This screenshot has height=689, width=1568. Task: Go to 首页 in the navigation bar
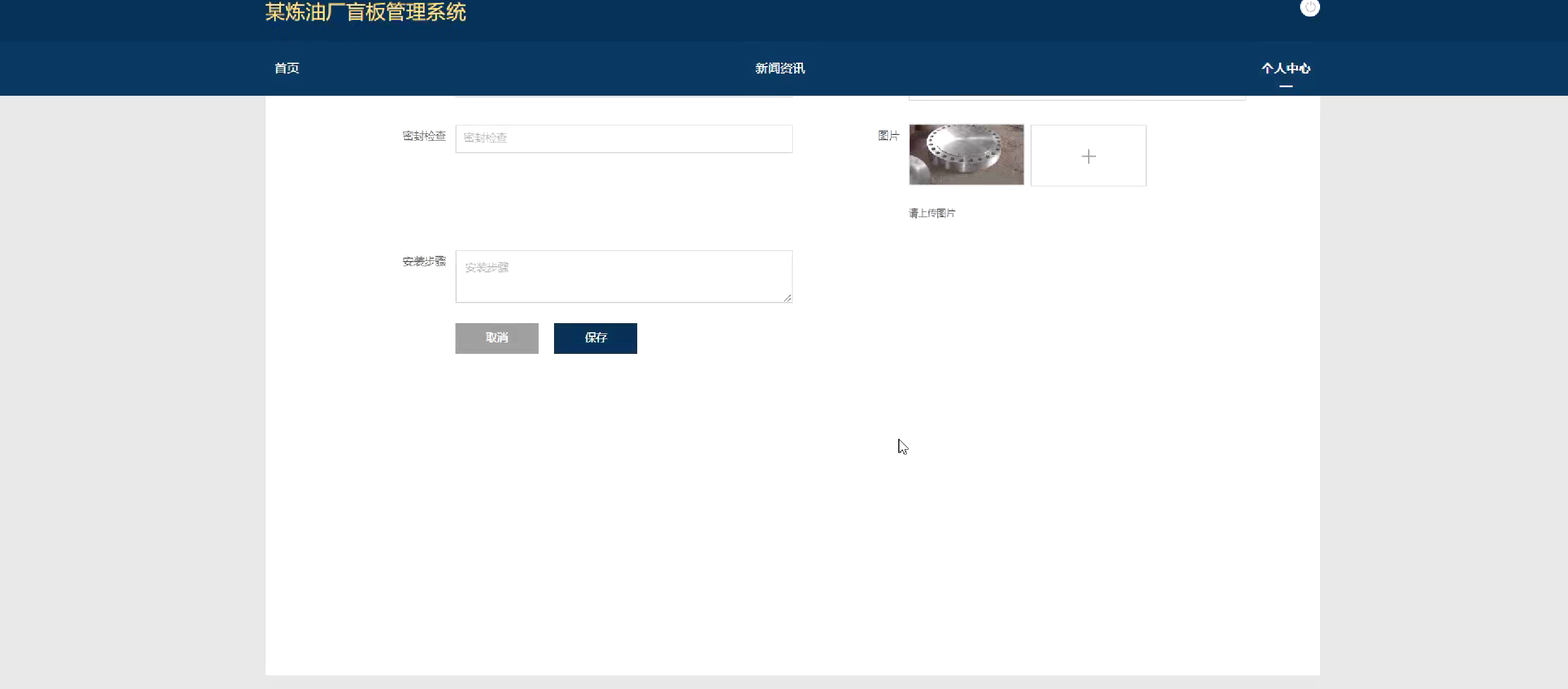click(287, 68)
